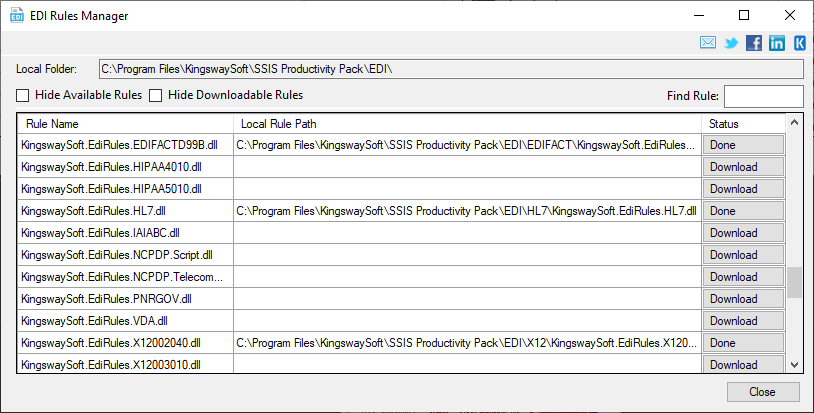Open the KingswaySoft K icon
This screenshot has height=413, width=814.
799,43
